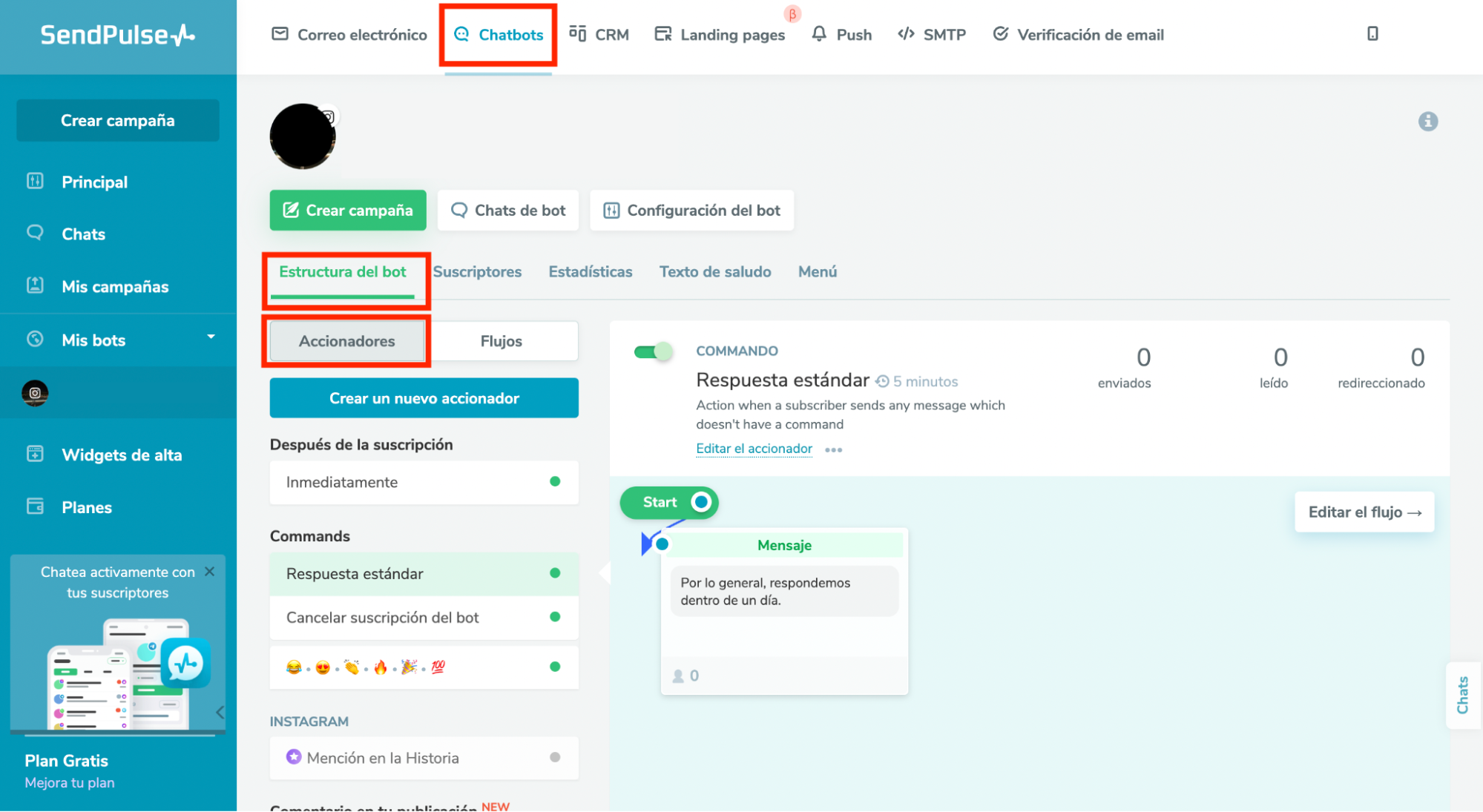
Task: Click the Start flow node
Action: [668, 502]
